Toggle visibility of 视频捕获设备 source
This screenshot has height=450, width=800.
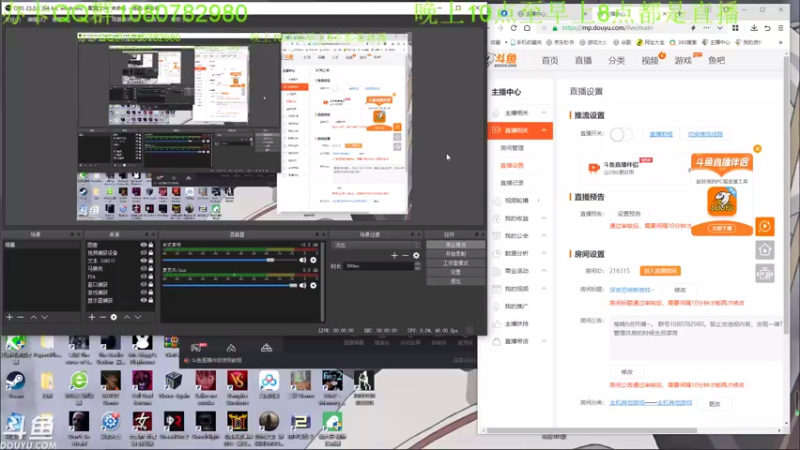tap(143, 253)
